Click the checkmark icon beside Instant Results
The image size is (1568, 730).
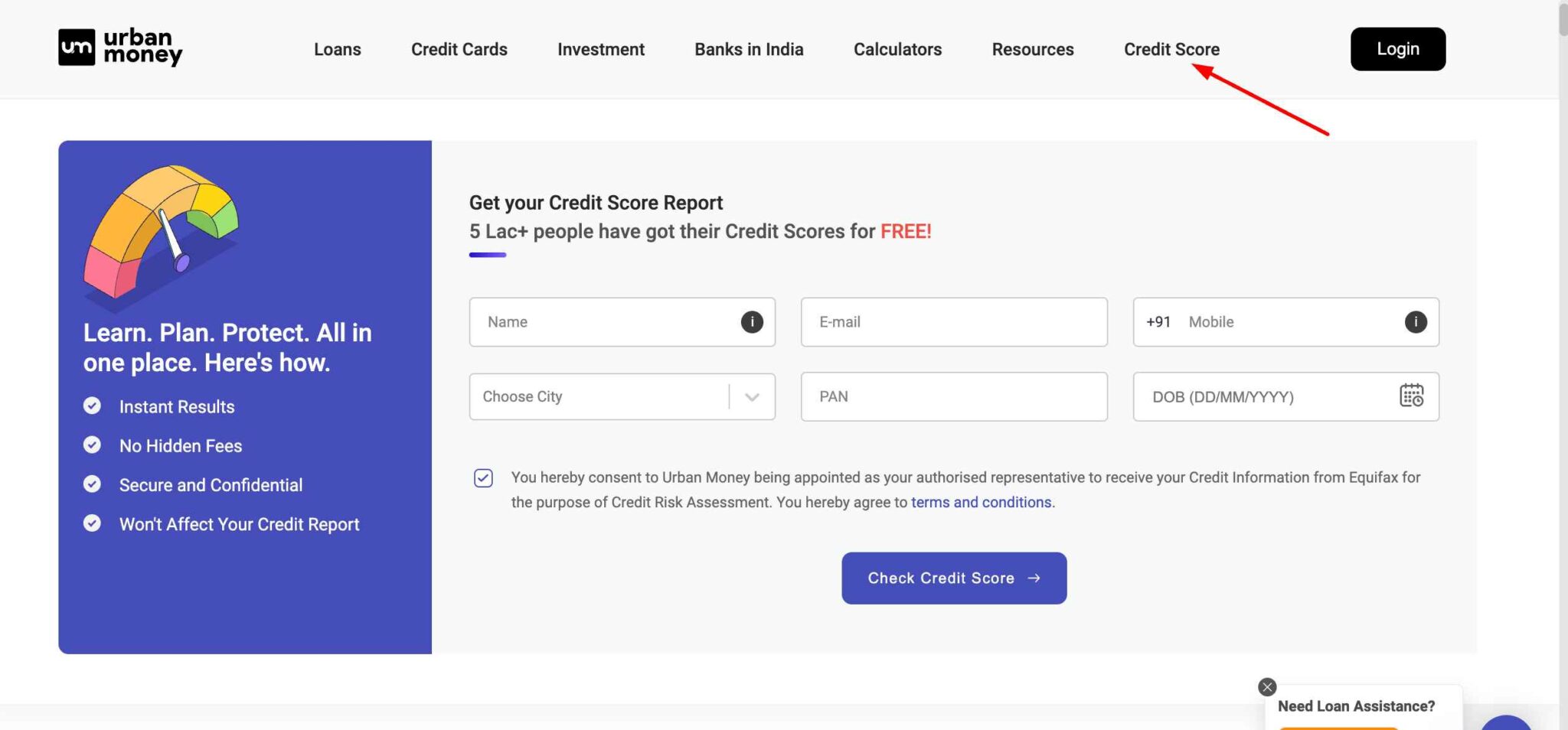(93, 406)
